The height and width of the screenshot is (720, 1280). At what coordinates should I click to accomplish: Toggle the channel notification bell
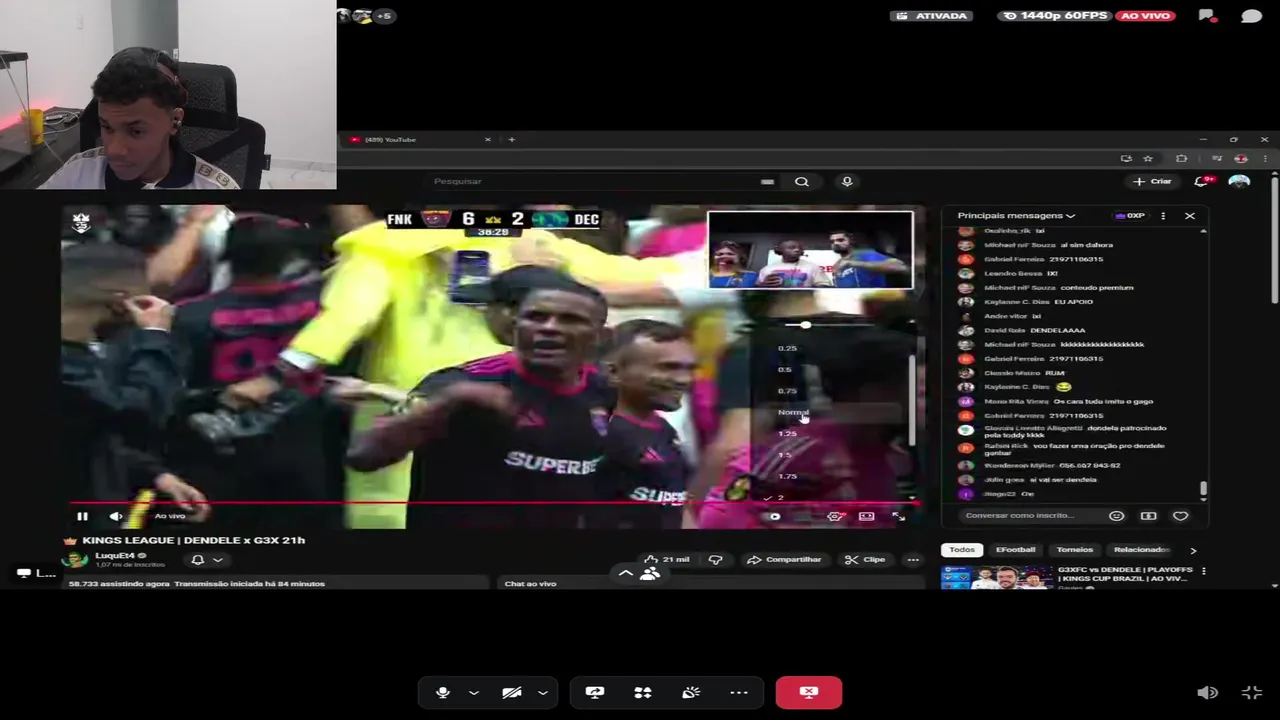pyautogui.click(x=197, y=560)
